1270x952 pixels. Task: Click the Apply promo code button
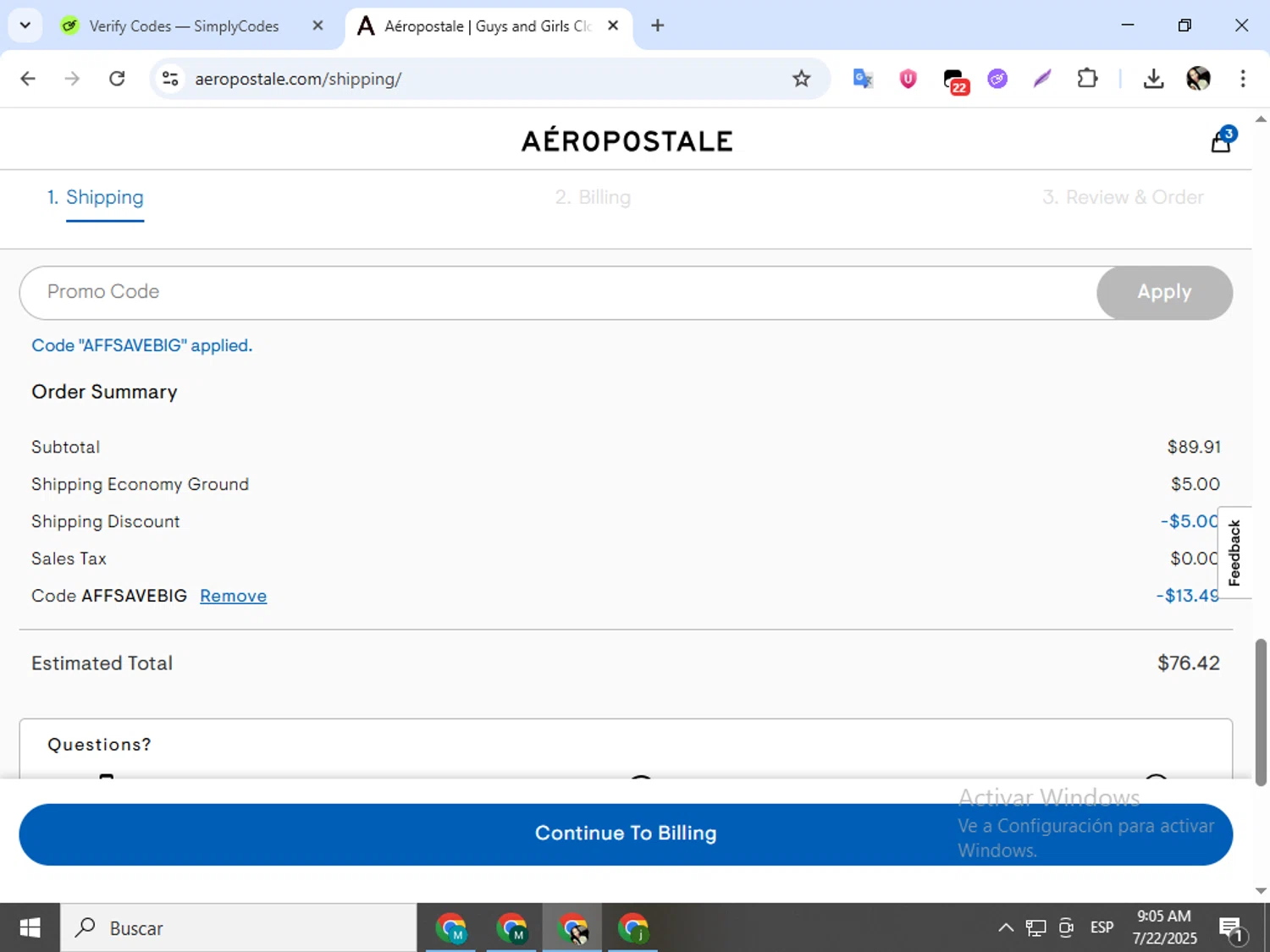[1164, 292]
